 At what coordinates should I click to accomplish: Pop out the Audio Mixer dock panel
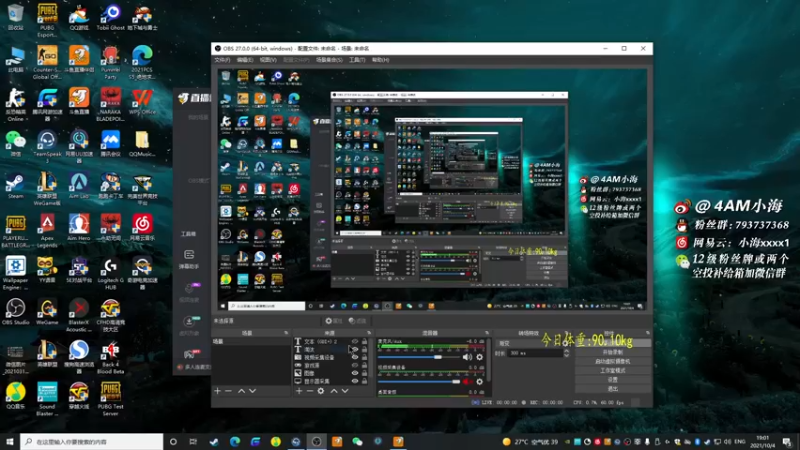pyautogui.click(x=487, y=333)
